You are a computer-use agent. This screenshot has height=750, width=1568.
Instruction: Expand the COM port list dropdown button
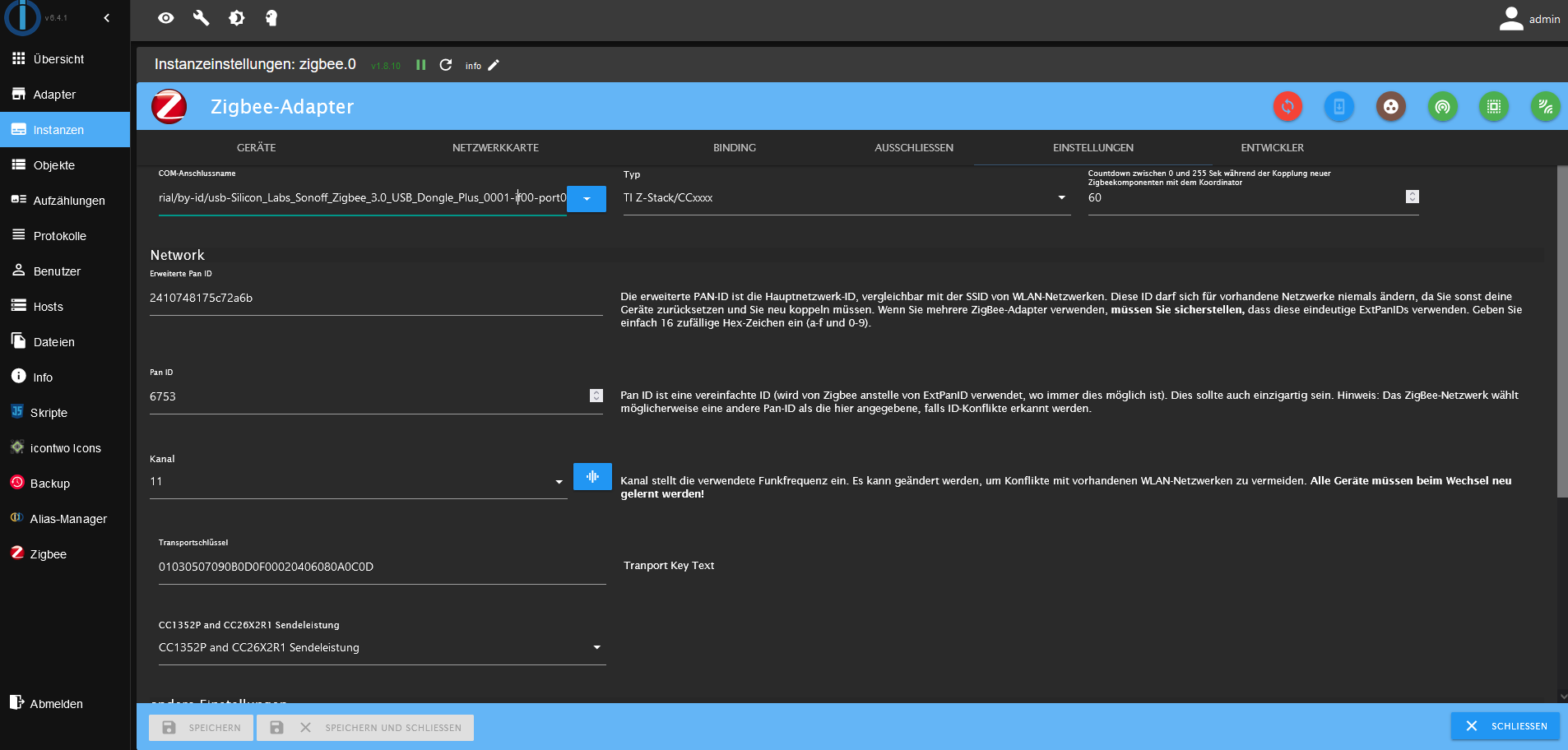pyautogui.click(x=587, y=198)
